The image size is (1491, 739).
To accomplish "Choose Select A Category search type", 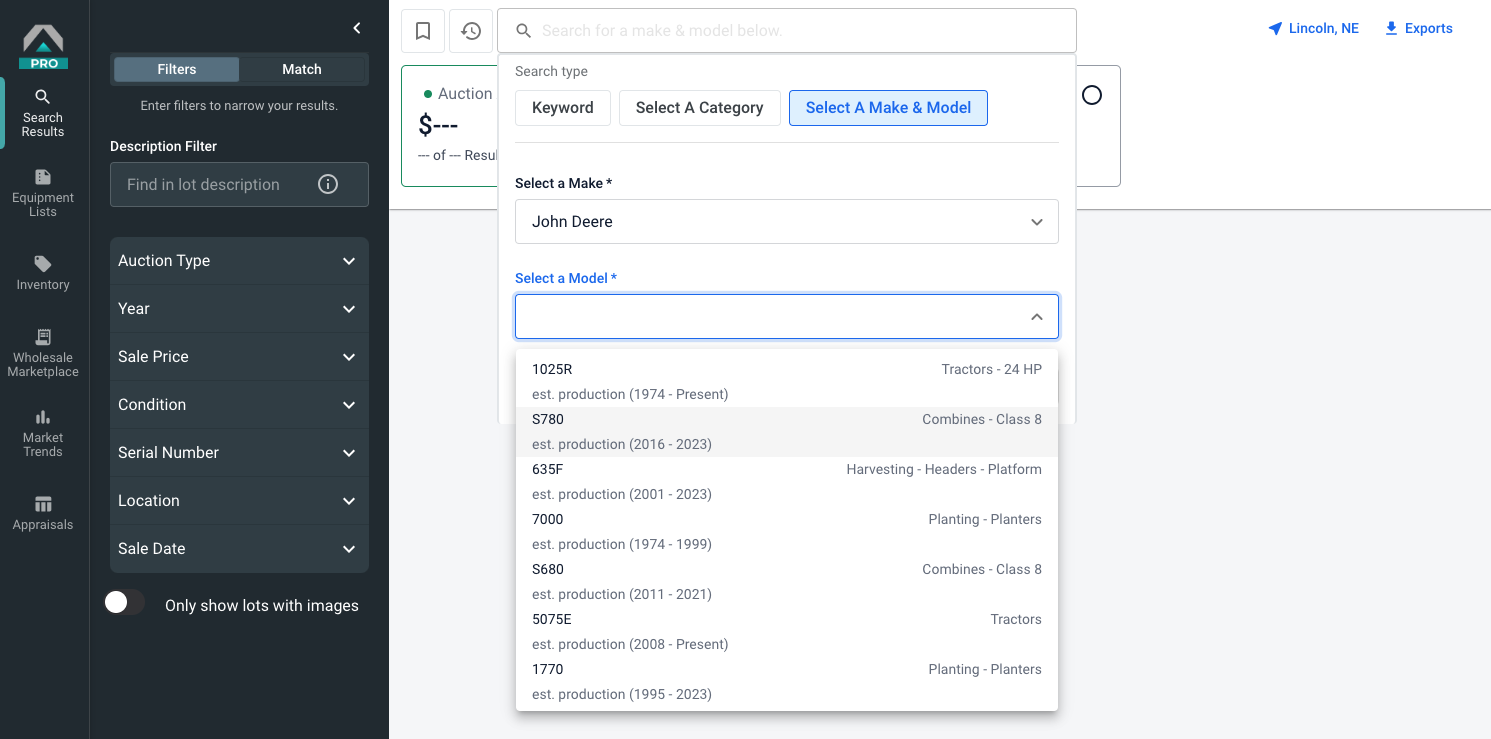I will 700,108.
